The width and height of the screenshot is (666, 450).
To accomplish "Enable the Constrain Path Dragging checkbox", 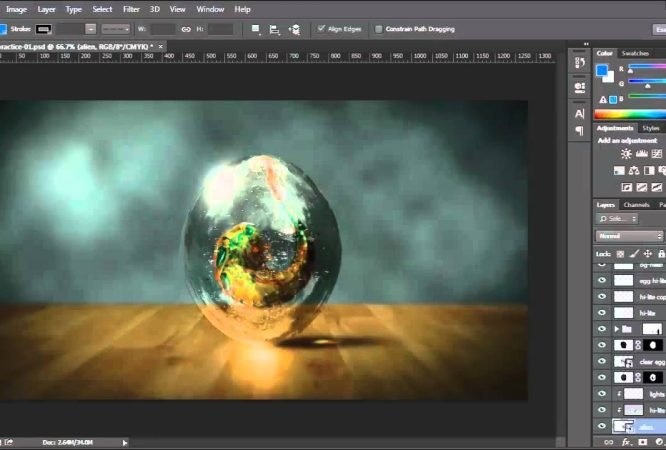I will click(378, 29).
